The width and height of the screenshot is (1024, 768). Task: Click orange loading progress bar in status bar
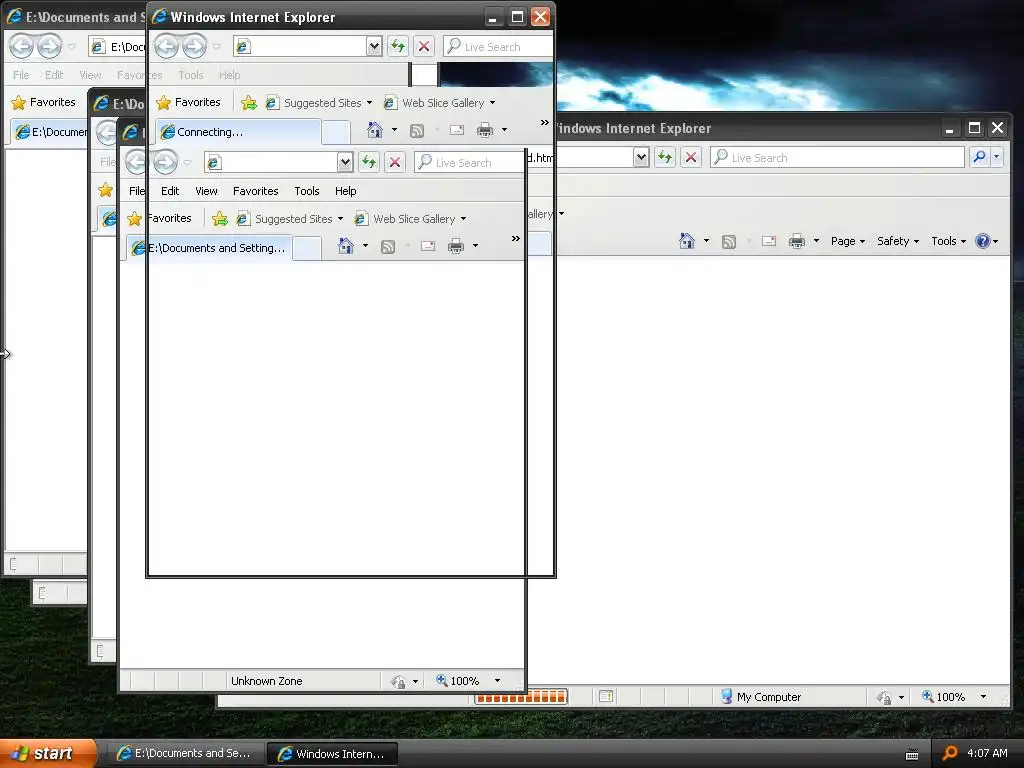tap(521, 697)
